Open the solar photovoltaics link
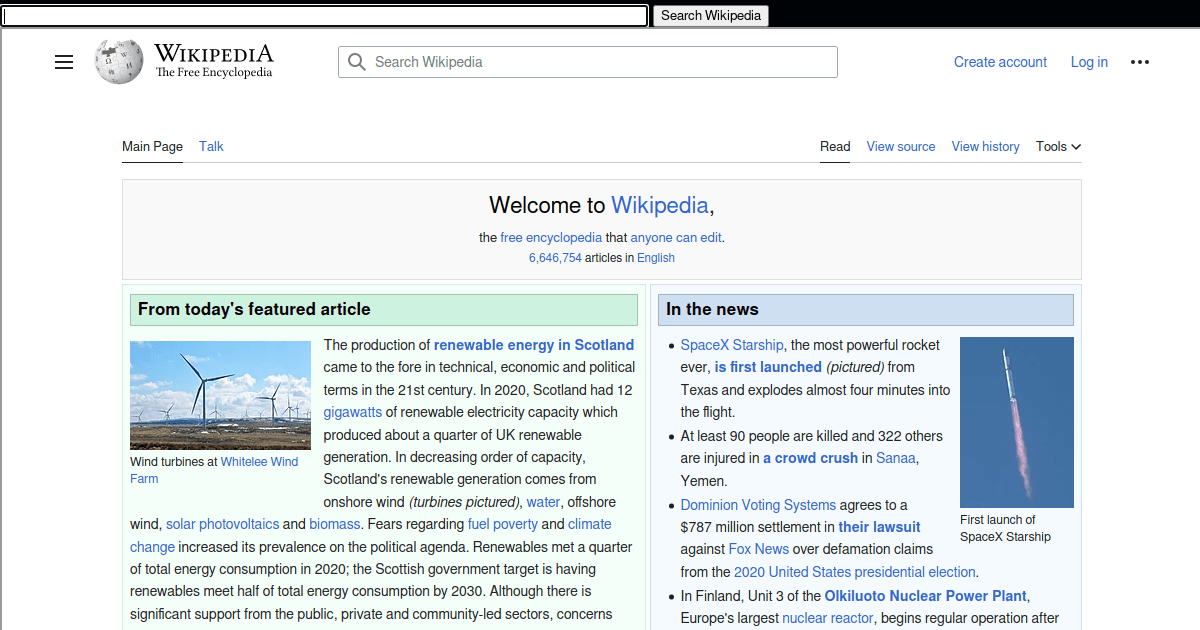The image size is (1200, 630). pyautogui.click(x=222, y=524)
